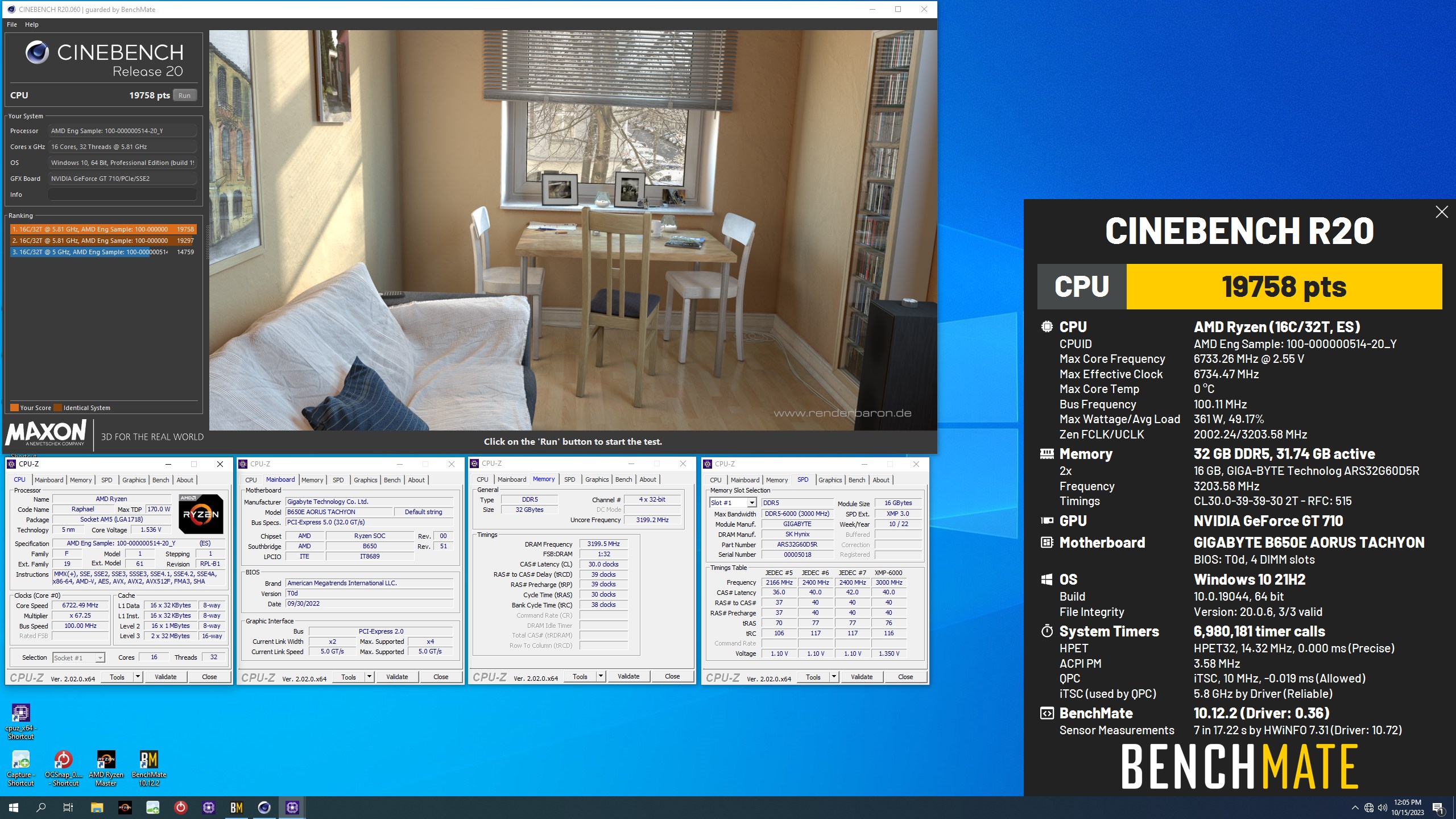Open the Windows Start menu
The height and width of the screenshot is (819, 1456).
coord(14,808)
